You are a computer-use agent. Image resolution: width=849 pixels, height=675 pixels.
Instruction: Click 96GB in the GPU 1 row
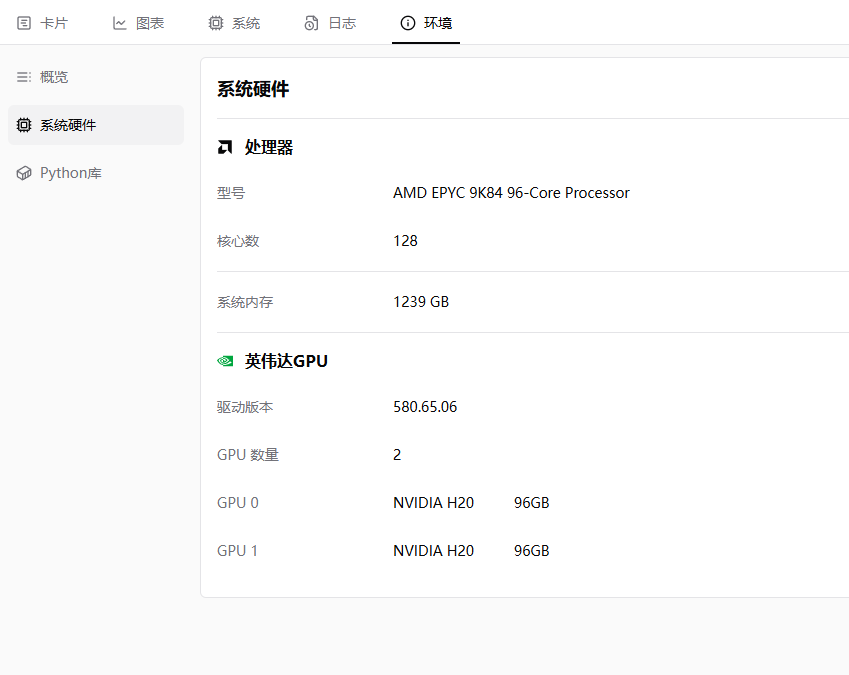click(x=532, y=551)
